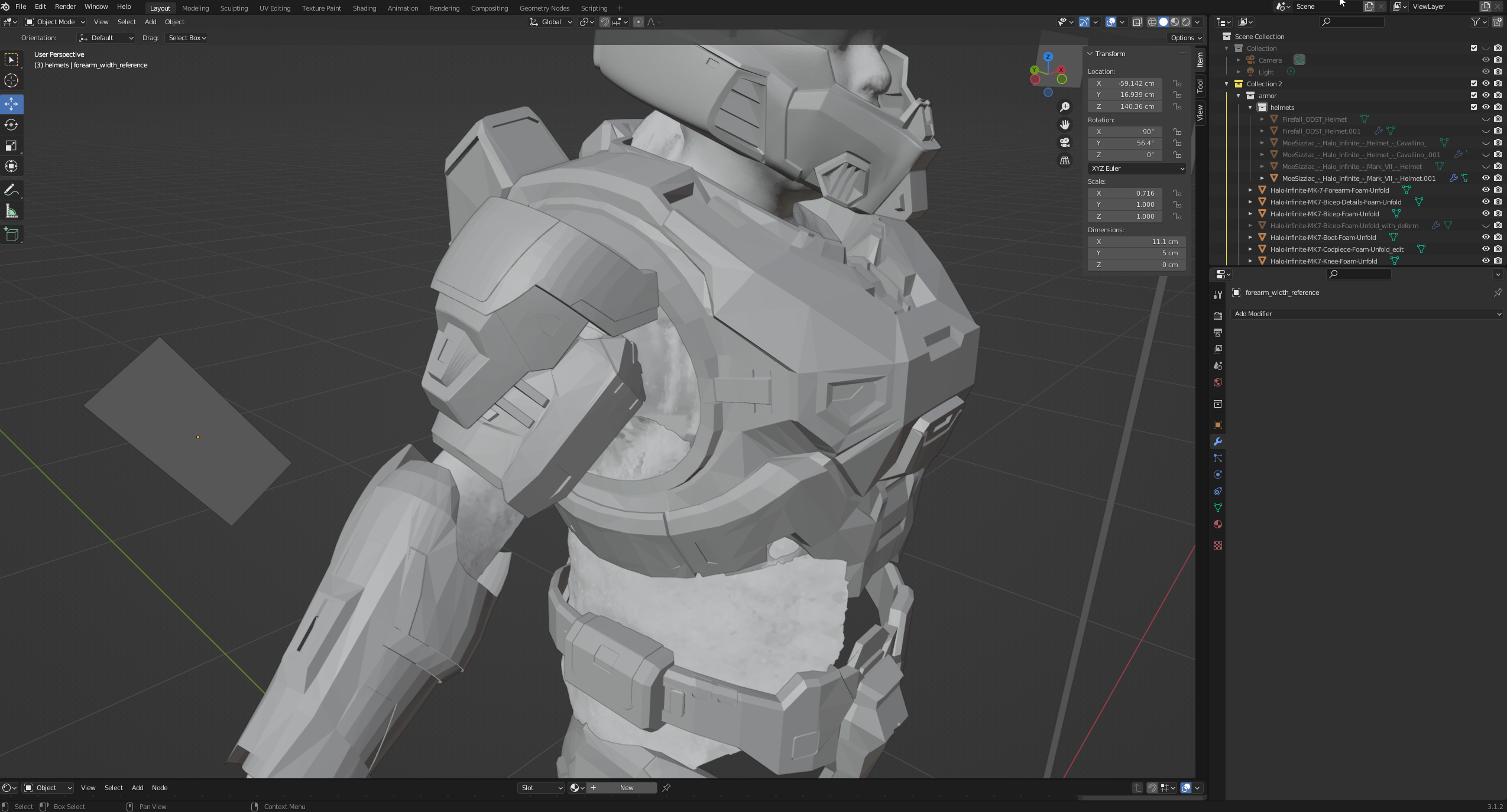Open the Texture properties checker icon
Image resolution: width=1507 pixels, height=812 pixels.
pyautogui.click(x=1218, y=545)
